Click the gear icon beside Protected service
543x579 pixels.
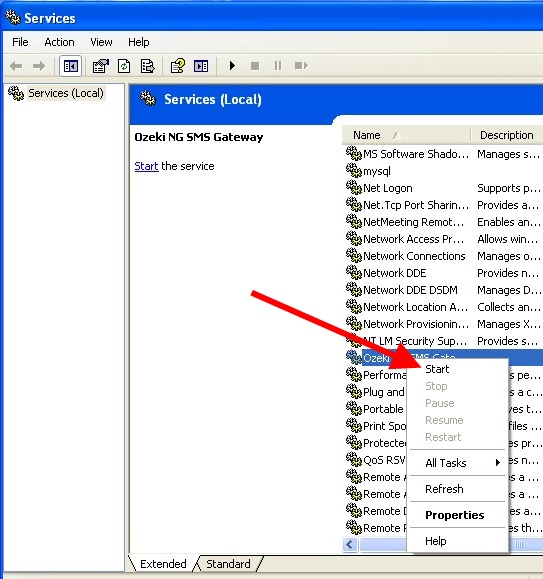coord(354,442)
